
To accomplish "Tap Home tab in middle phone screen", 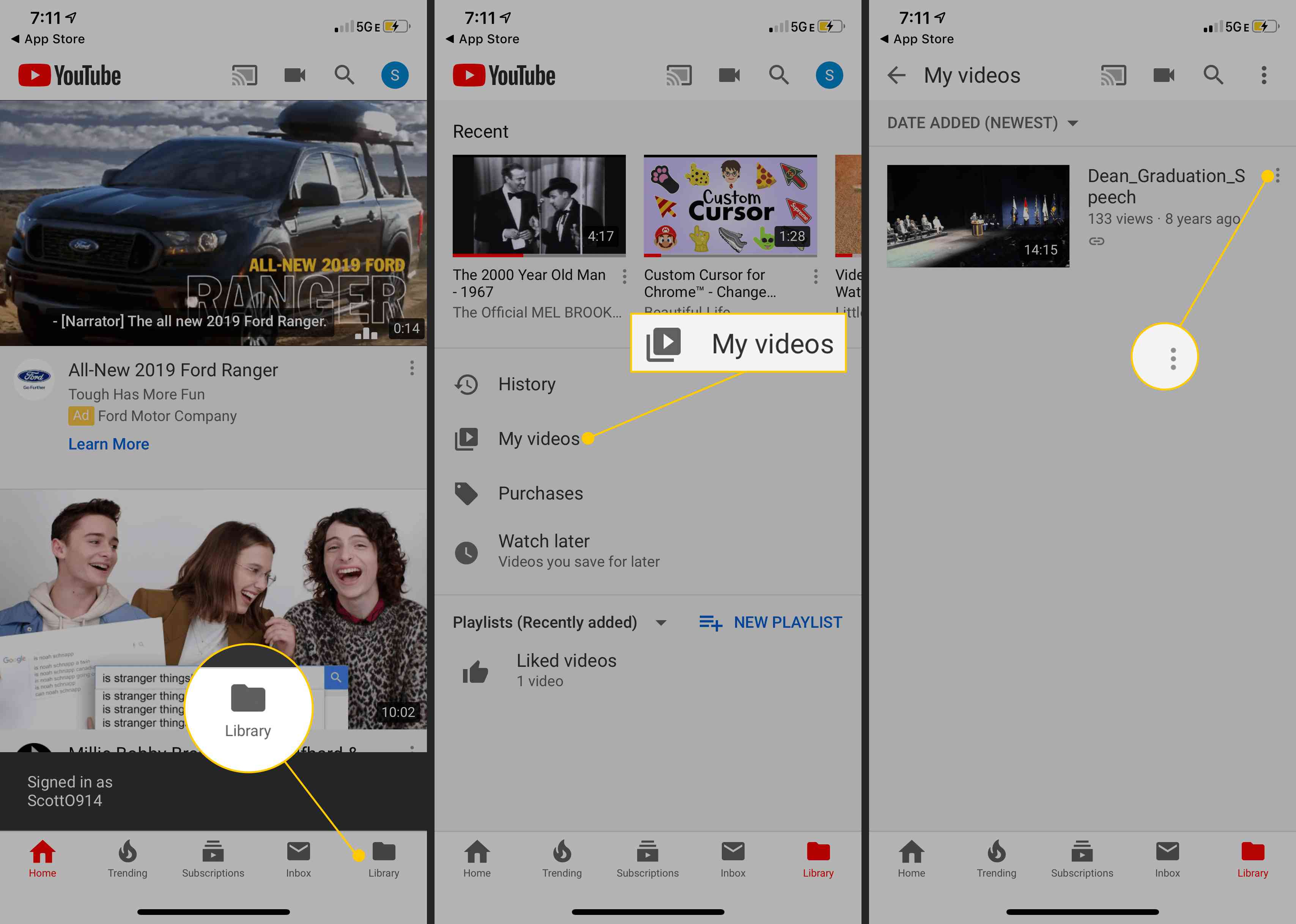I will click(x=477, y=859).
